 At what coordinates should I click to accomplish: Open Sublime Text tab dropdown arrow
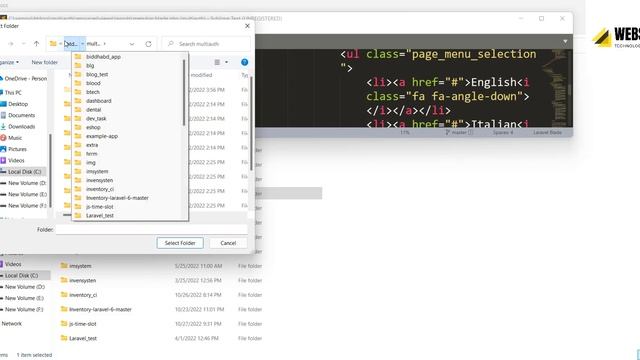(x=565, y=41)
